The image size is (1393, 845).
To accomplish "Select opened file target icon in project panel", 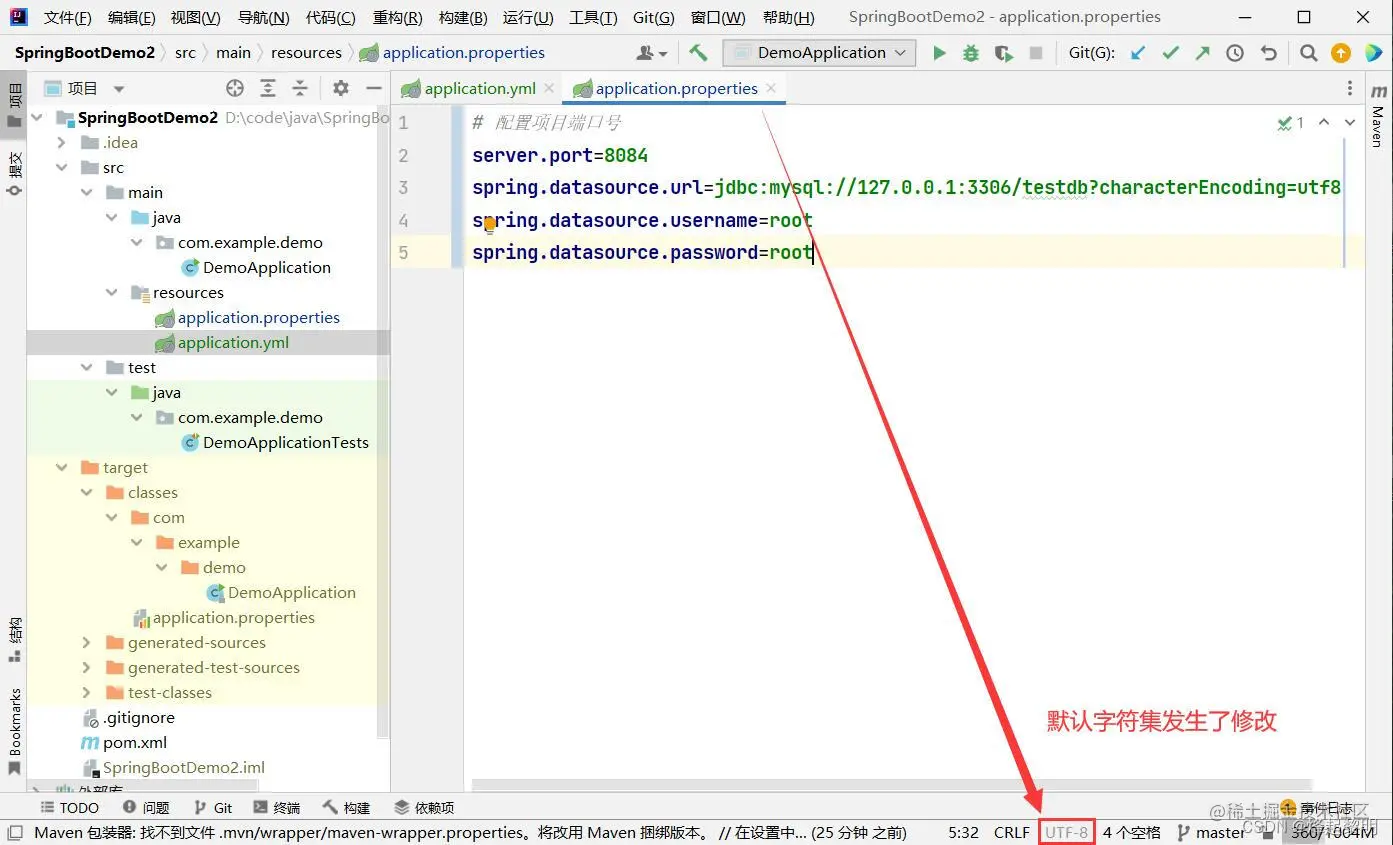I will tap(235, 88).
